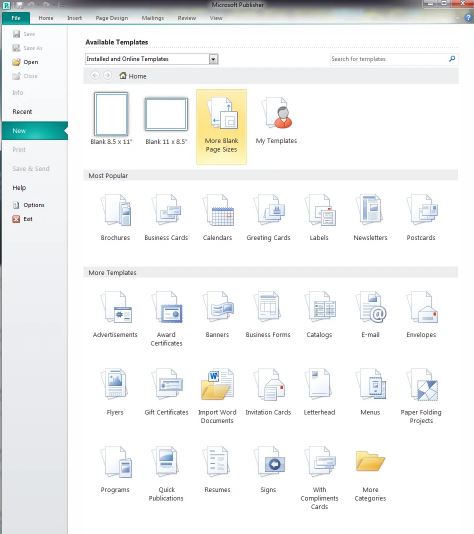Viewport: 474px width, 534px height.
Task: Choose the Greeting Cards template category
Action: click(268, 217)
